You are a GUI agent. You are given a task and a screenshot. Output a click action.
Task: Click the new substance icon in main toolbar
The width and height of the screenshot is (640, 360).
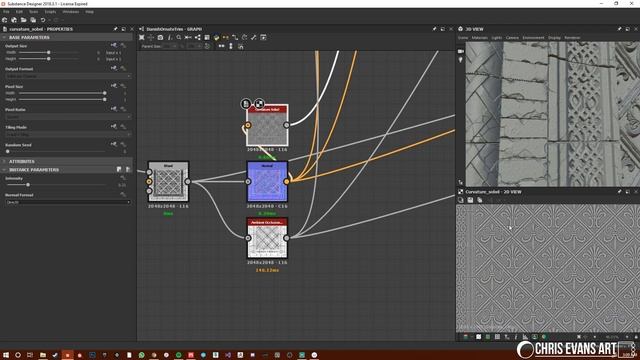pyautogui.click(x=4, y=20)
